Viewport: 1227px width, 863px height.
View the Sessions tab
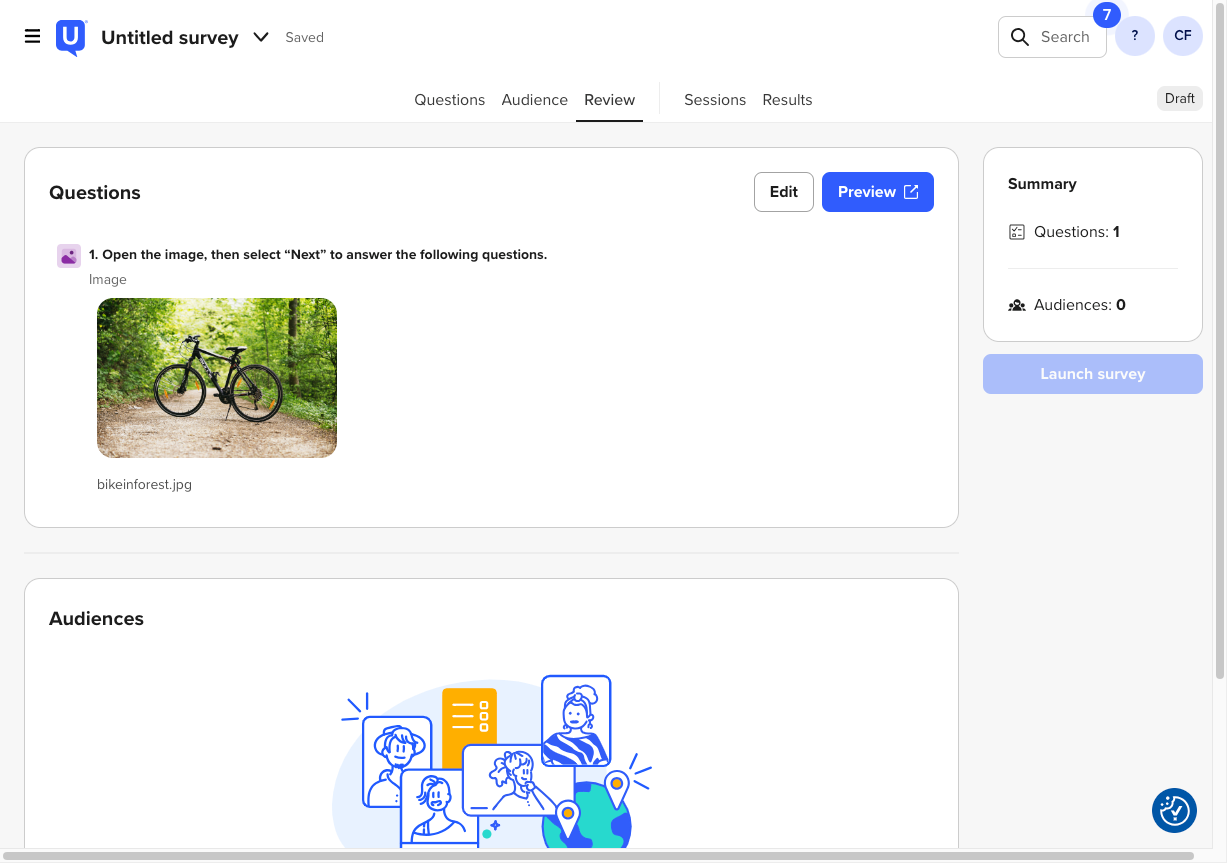(x=714, y=99)
